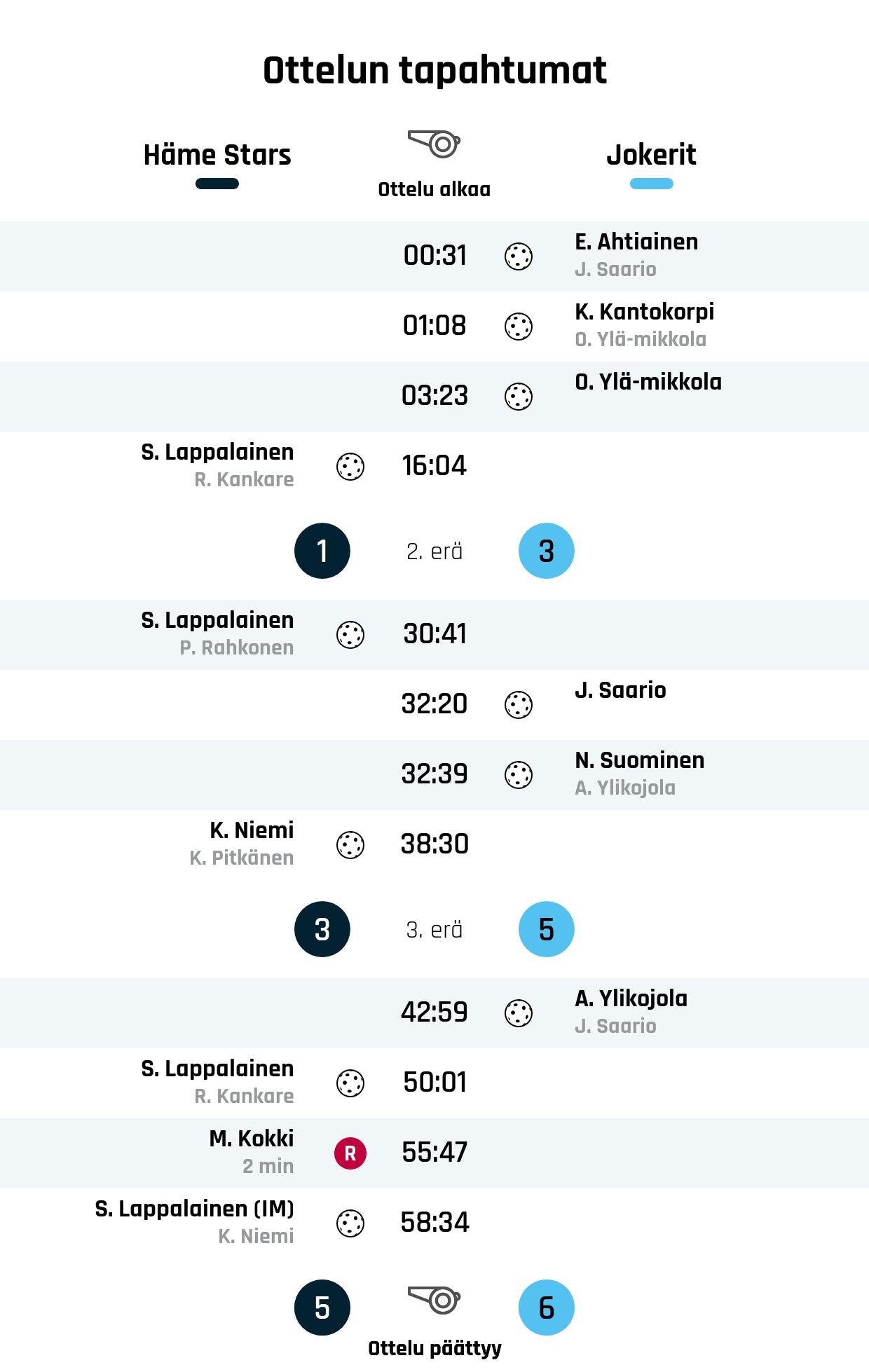
Task: Click the whistle icon above Ottelu alkaa
Action: coord(434,144)
